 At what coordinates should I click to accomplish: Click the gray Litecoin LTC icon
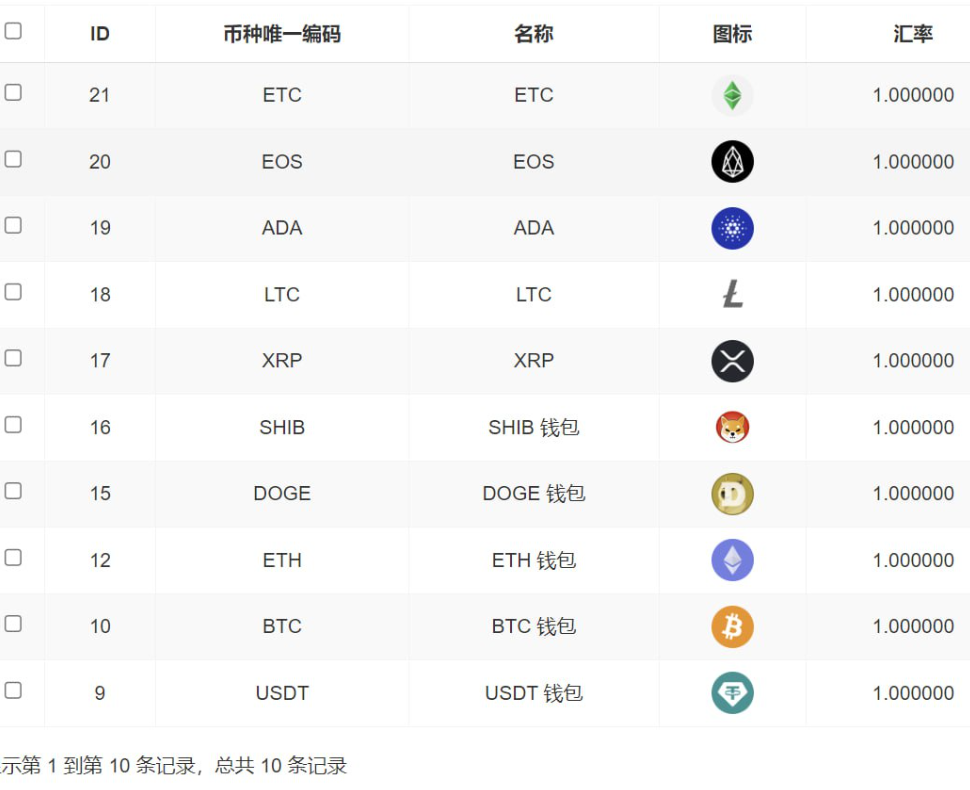coord(733,294)
